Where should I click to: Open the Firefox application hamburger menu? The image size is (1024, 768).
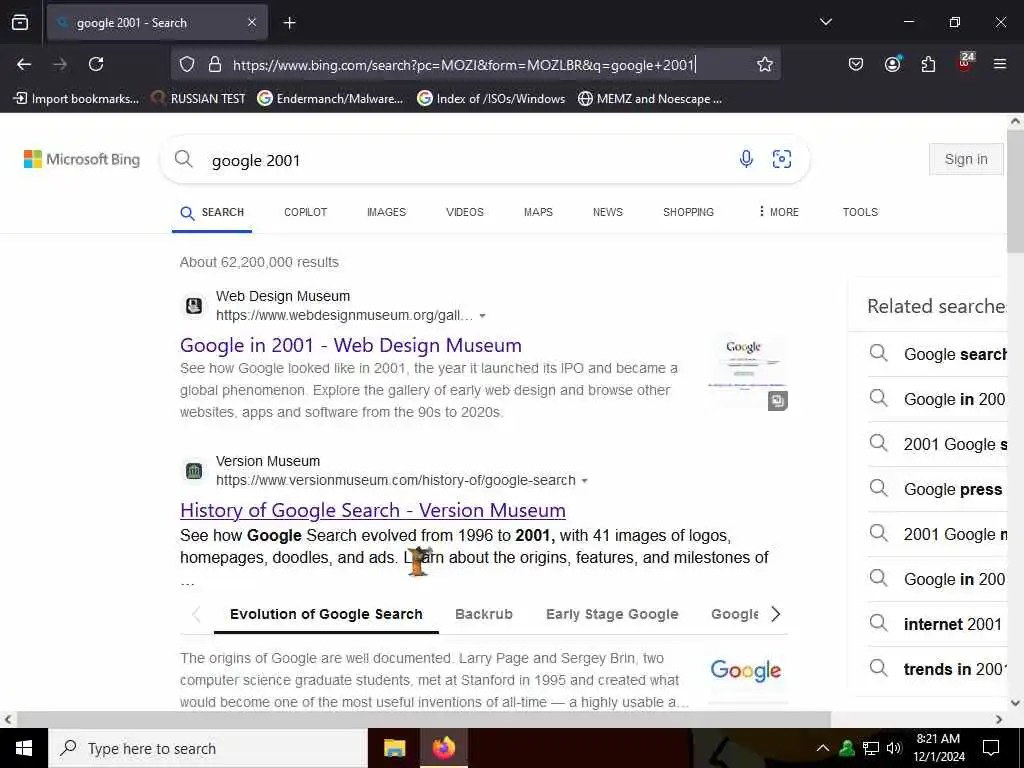point(1000,64)
